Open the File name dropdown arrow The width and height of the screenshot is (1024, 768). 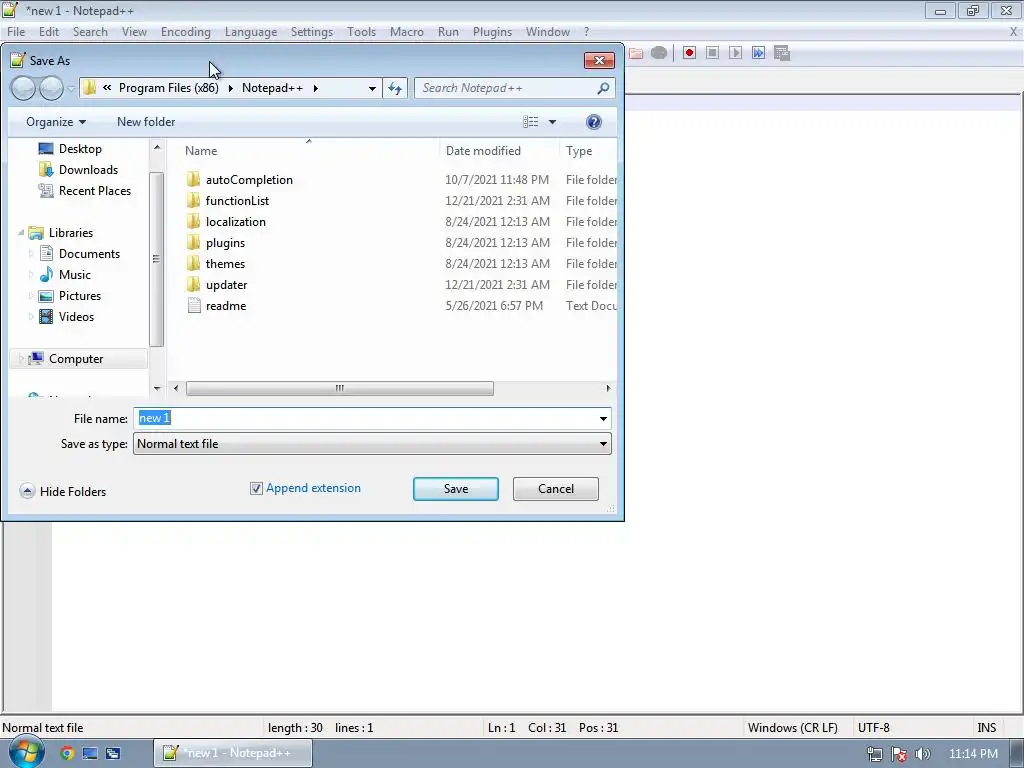pyautogui.click(x=603, y=419)
